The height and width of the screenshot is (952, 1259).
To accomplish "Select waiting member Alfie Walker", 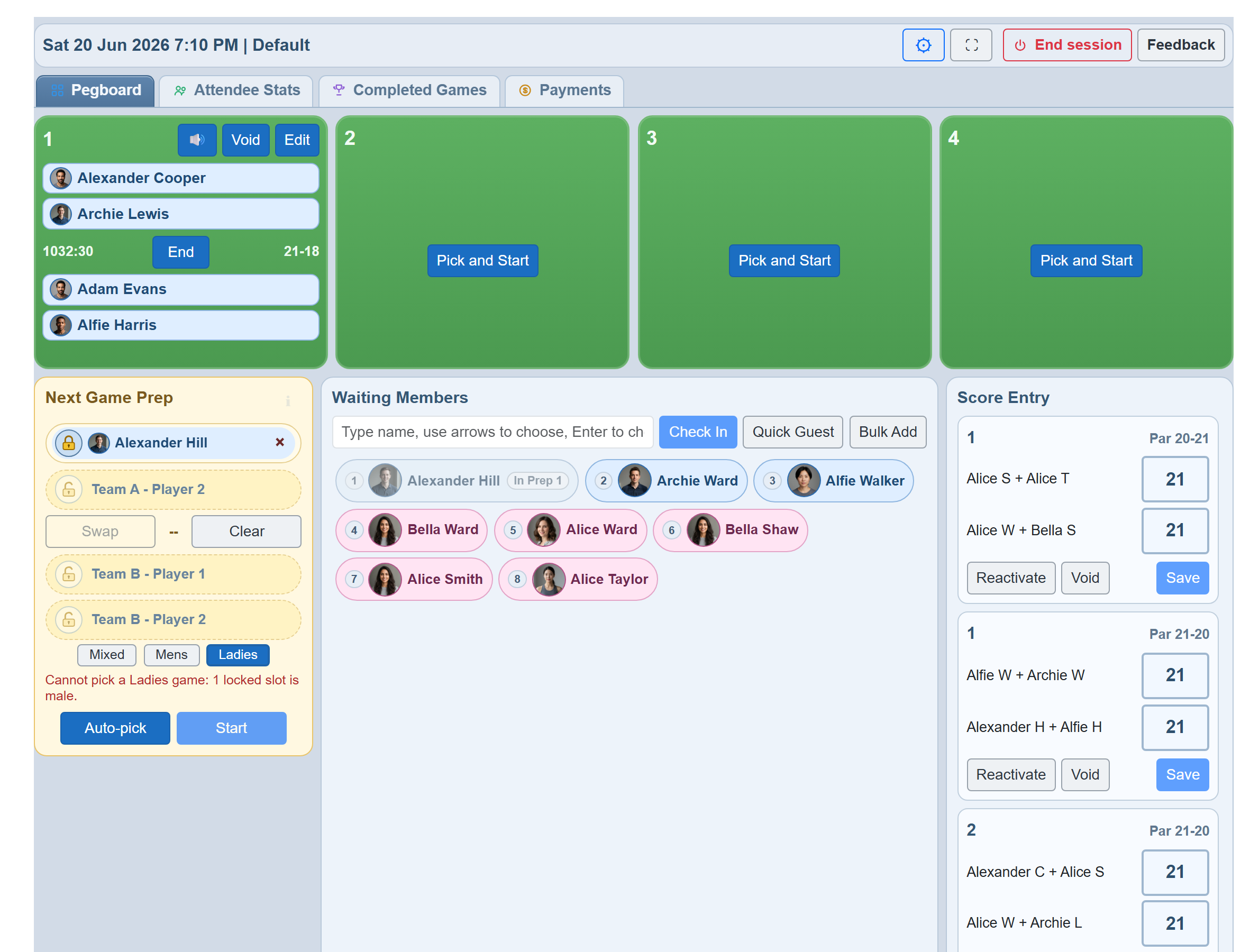I will (x=833, y=481).
